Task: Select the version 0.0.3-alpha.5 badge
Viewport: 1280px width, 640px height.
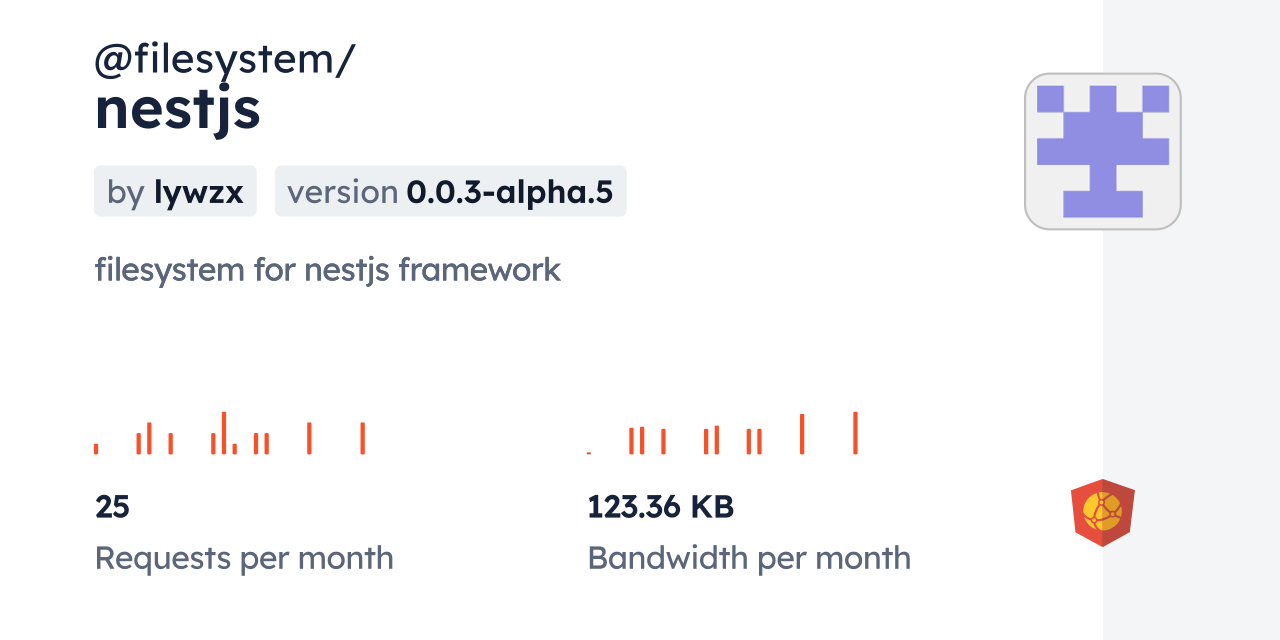Action: point(450,191)
